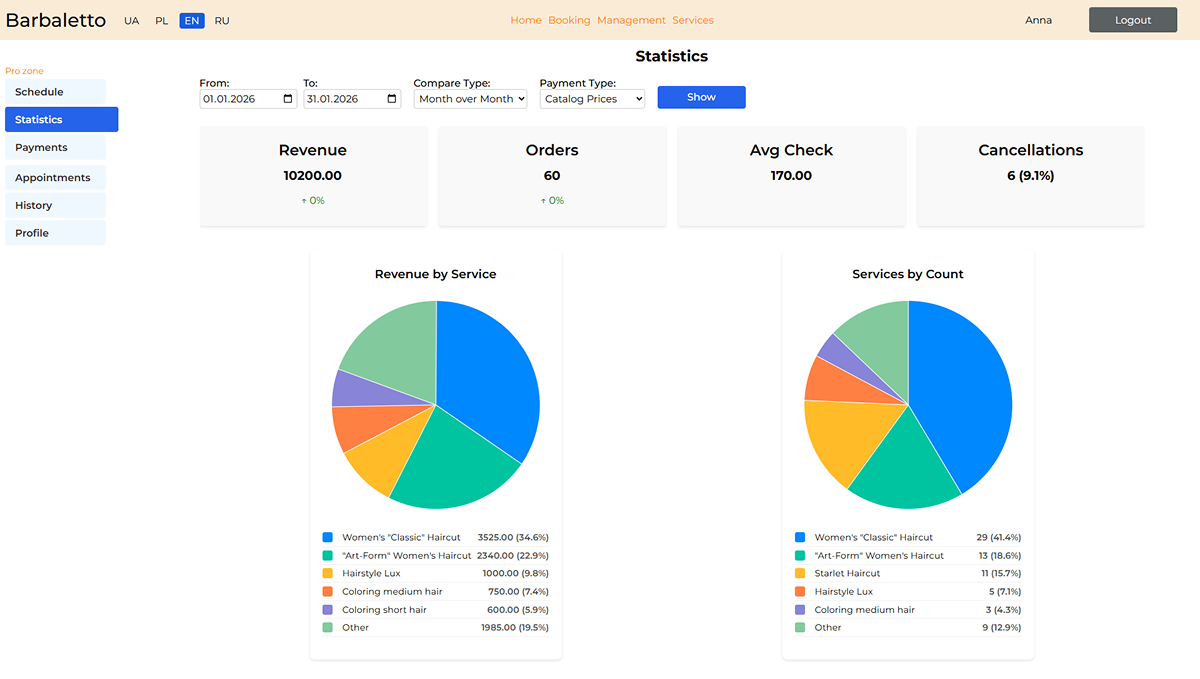Open Management in the top navigation
Image resolution: width=1200 pixels, height=679 pixels.
631,20
